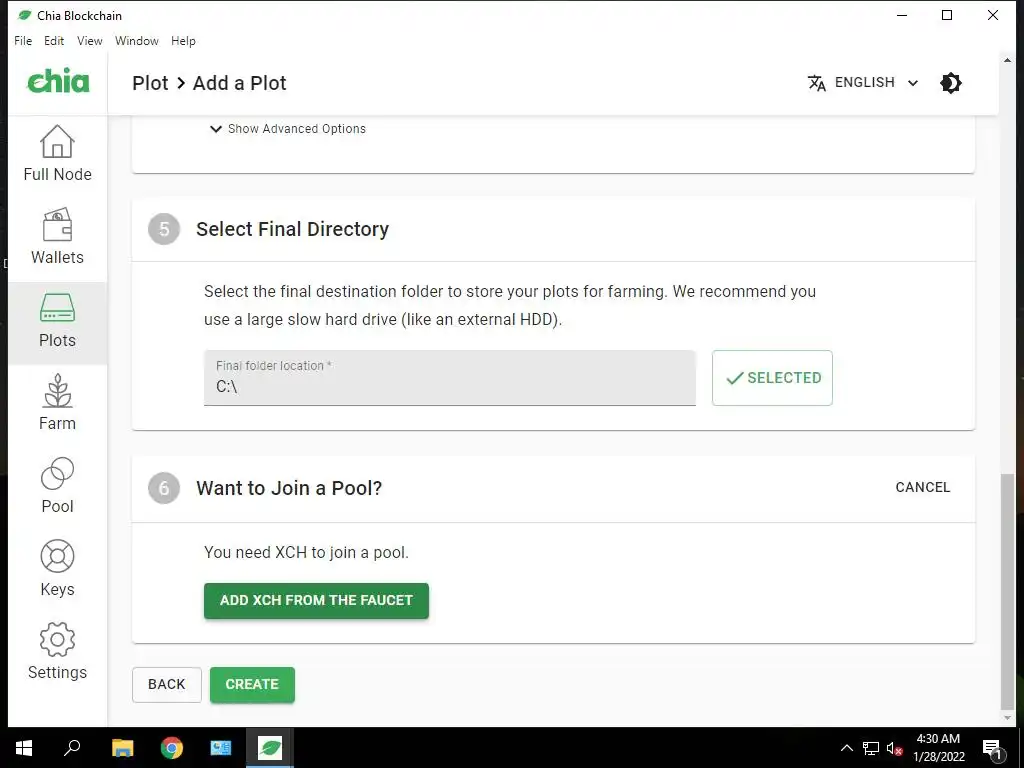Cancel joining a pool

(x=922, y=488)
